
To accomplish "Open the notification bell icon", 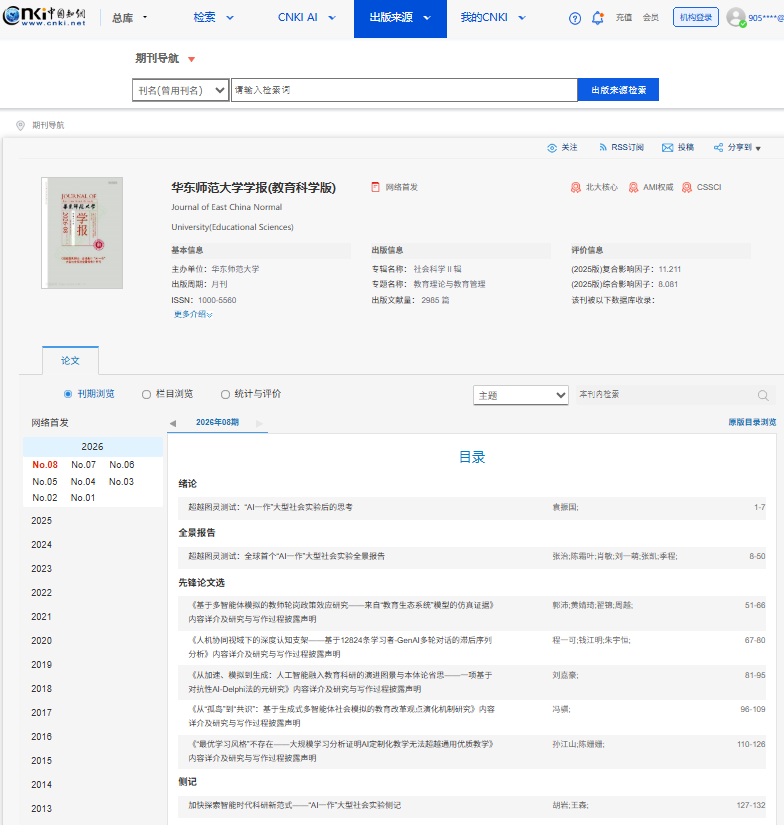I will point(597,18).
